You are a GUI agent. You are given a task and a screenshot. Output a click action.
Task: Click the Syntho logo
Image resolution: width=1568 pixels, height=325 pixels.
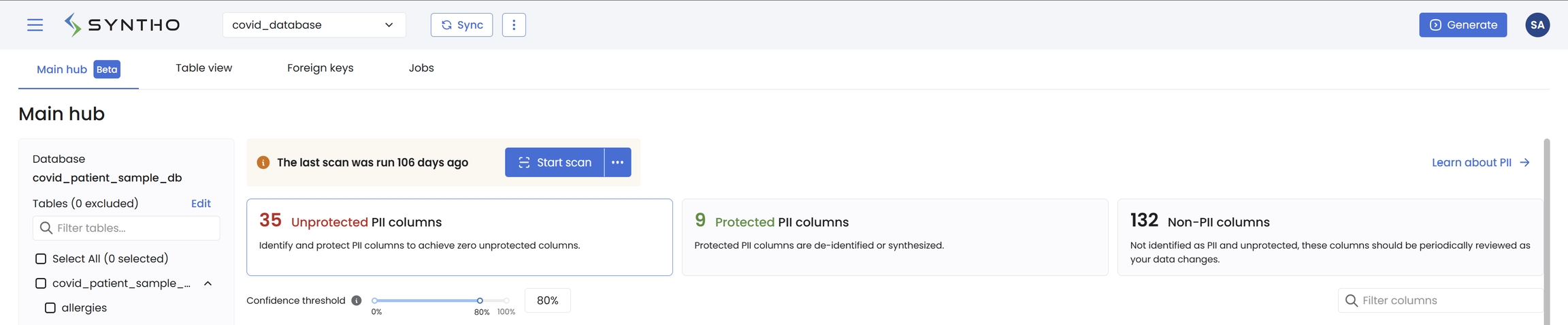[122, 25]
